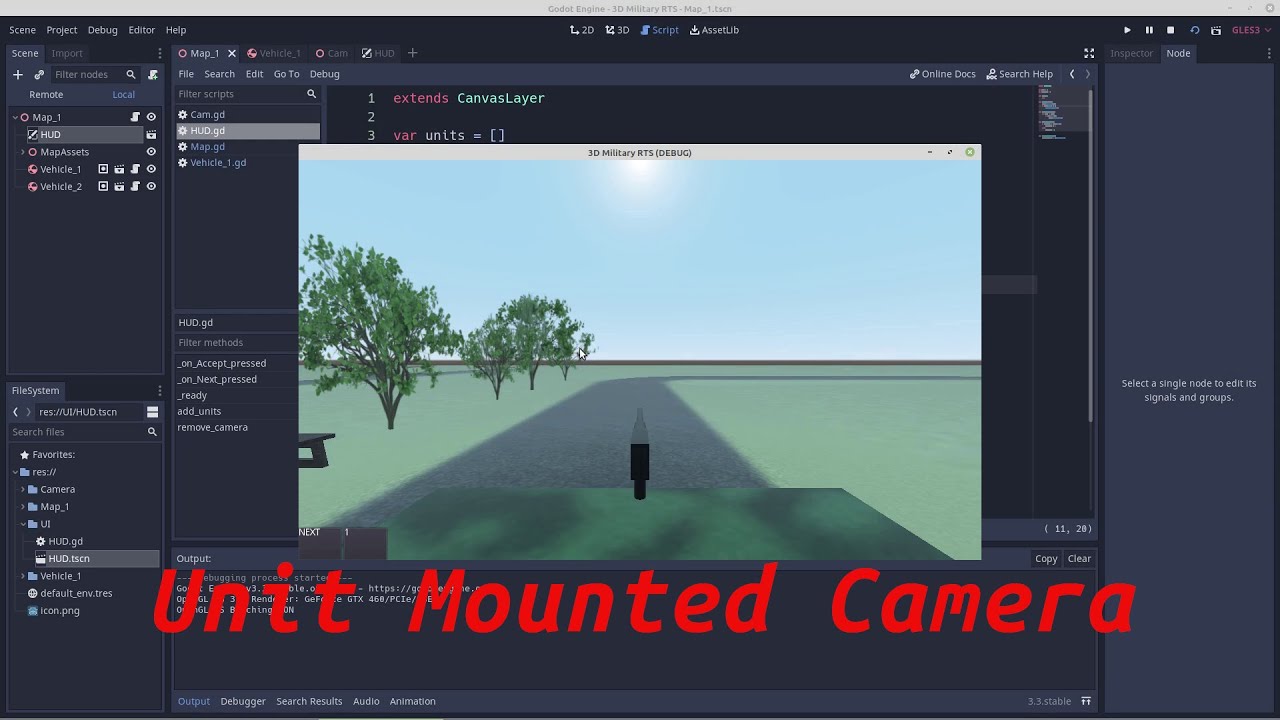The width and height of the screenshot is (1280, 720).
Task: Attach a script using the Scene dock script icon
Action: click(x=153, y=74)
